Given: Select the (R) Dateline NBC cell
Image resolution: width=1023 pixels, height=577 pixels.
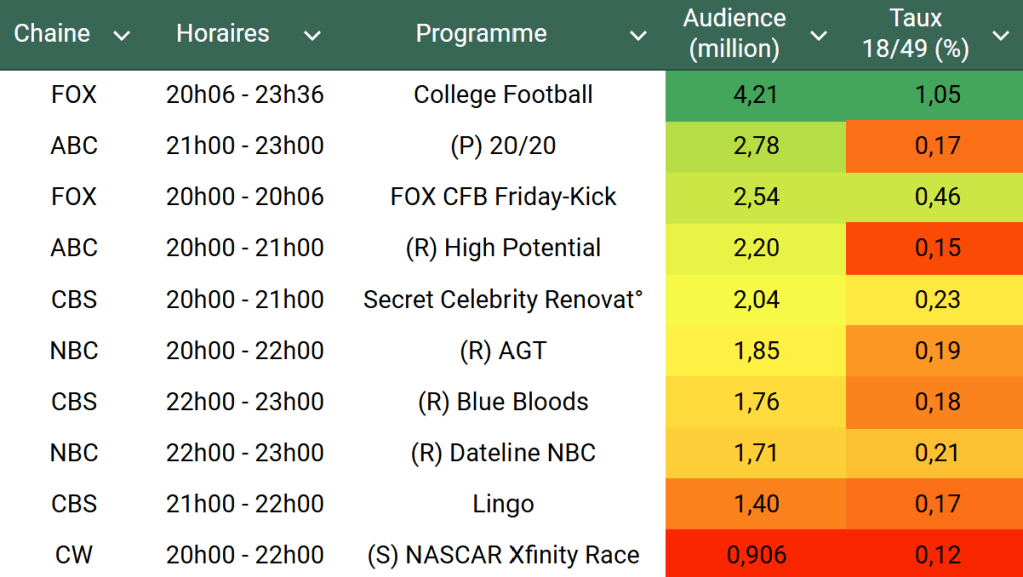Looking at the screenshot, I should (x=503, y=452).
